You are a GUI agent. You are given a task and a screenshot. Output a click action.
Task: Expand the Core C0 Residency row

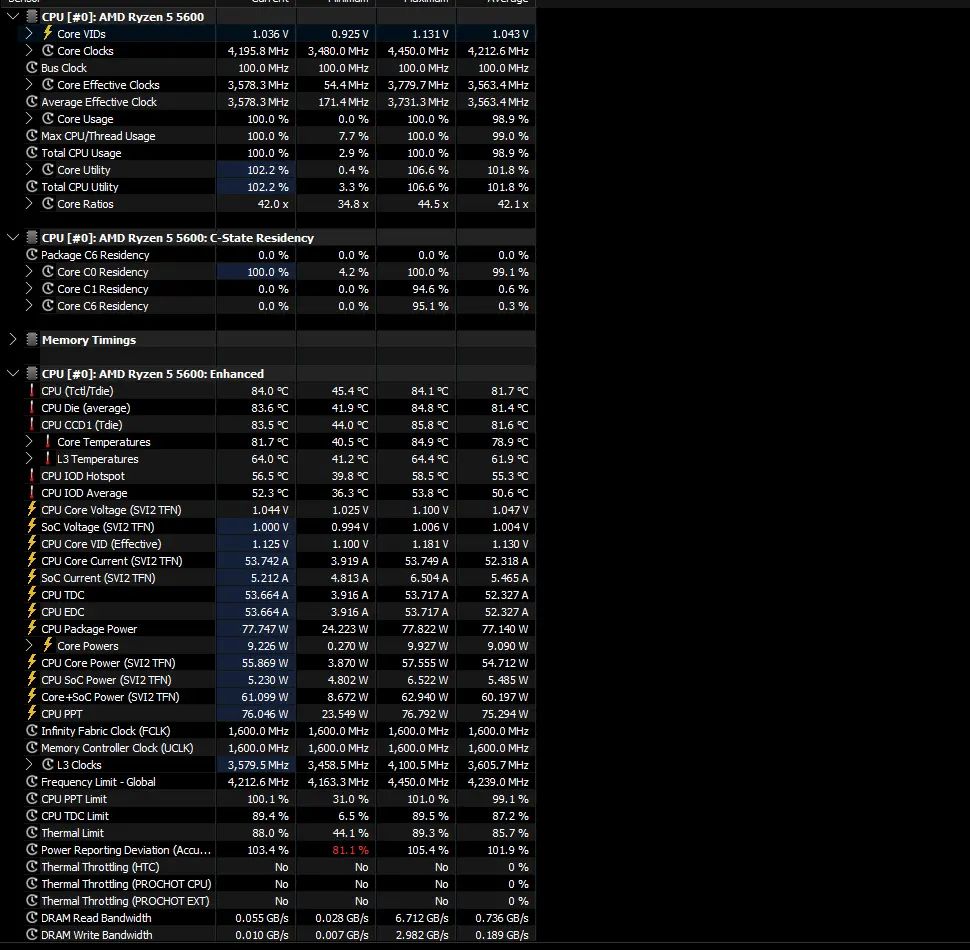tap(28, 272)
